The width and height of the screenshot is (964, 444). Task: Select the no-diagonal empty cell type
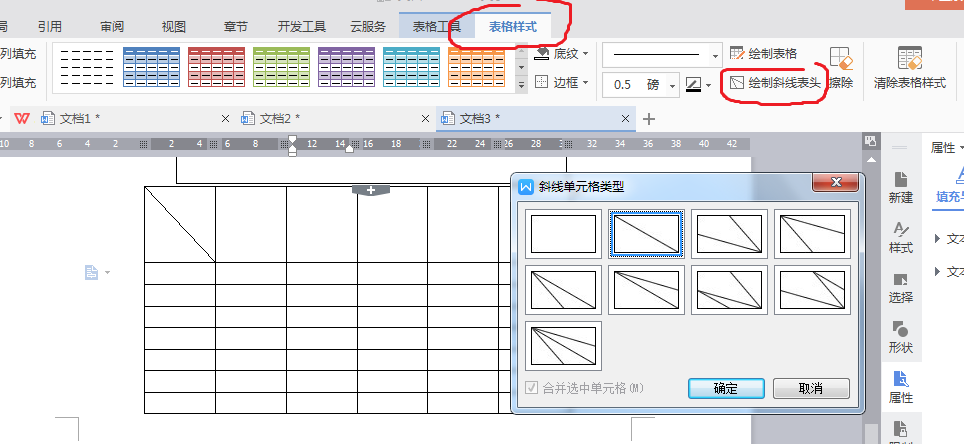[563, 234]
